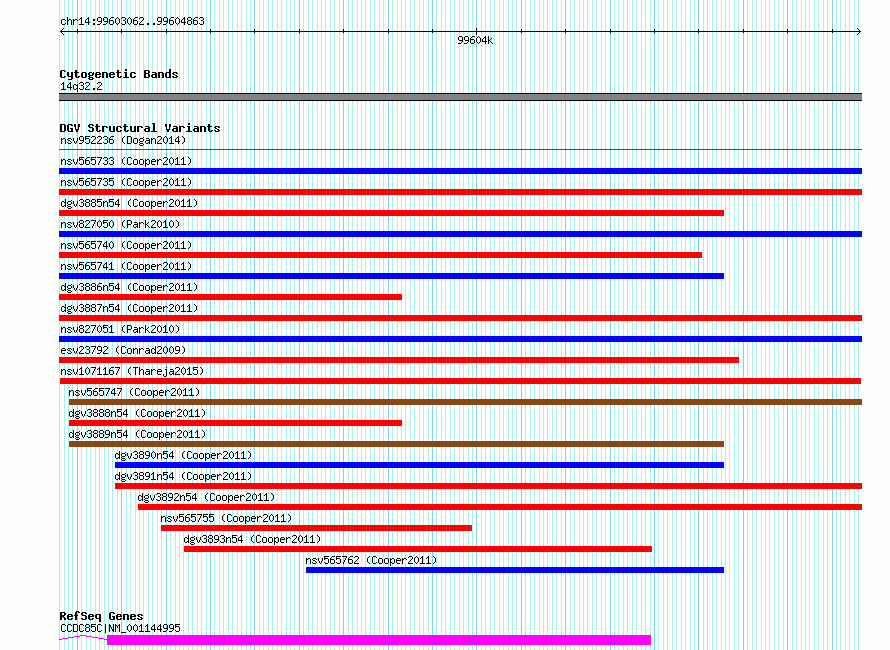This screenshot has width=890, height=650.
Task: Click the RefSeq Genes track title
Action: point(101,616)
